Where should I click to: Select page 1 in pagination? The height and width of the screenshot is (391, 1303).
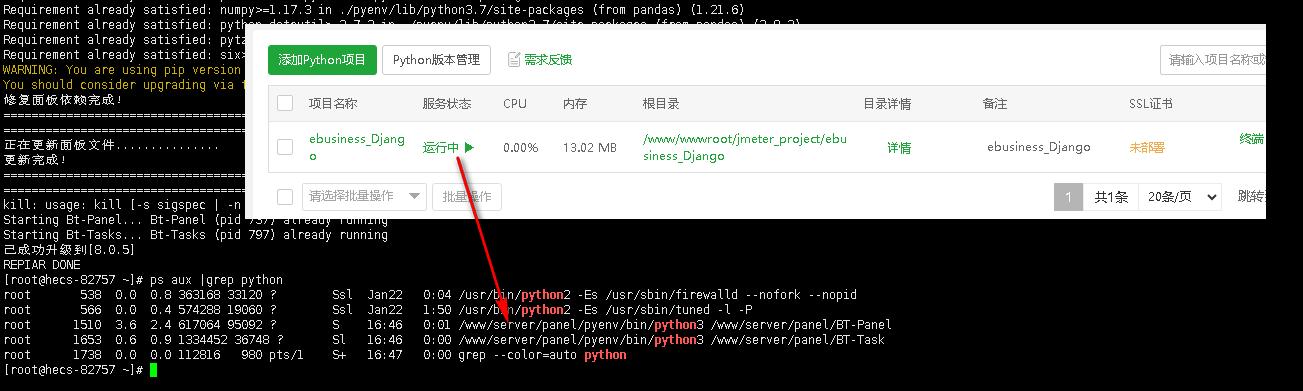tap(1068, 196)
